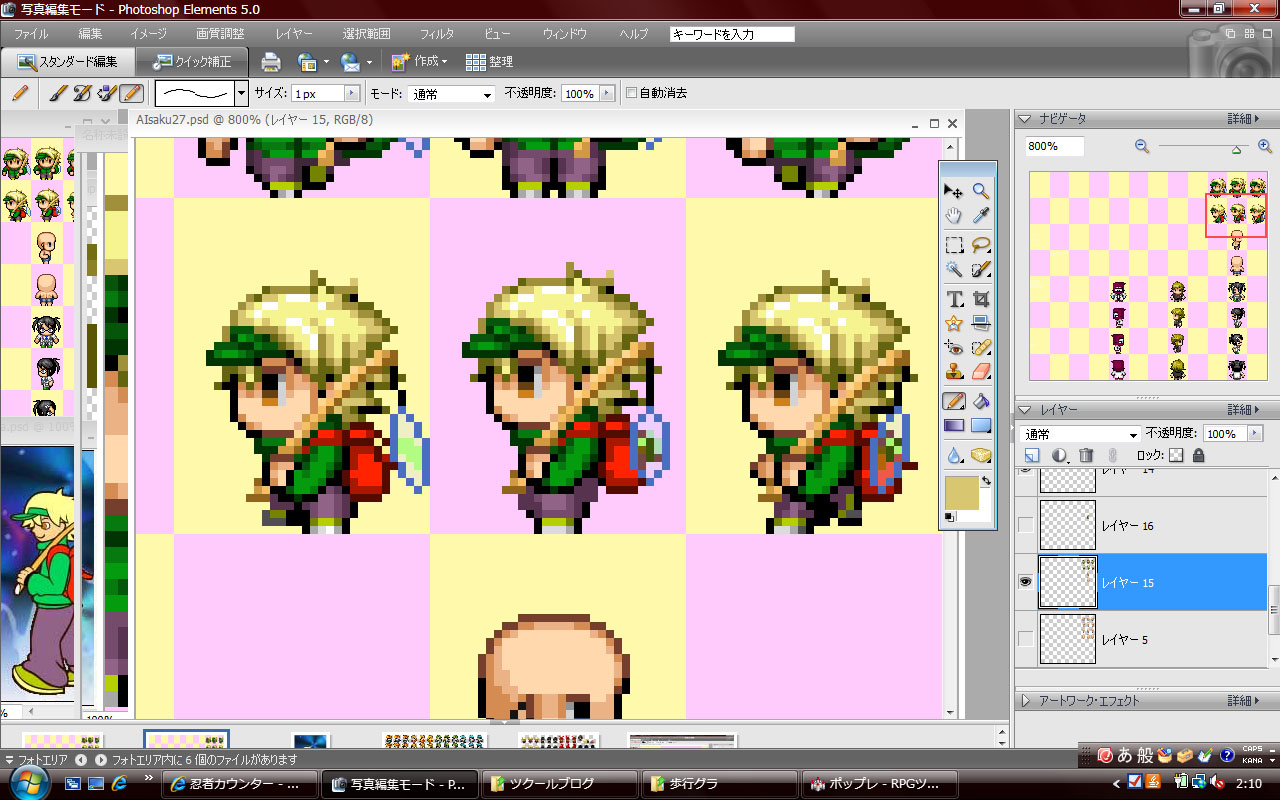Zoom out with Navigator minus magnifier
Screen dimensions: 1280x800
pos(1142,146)
